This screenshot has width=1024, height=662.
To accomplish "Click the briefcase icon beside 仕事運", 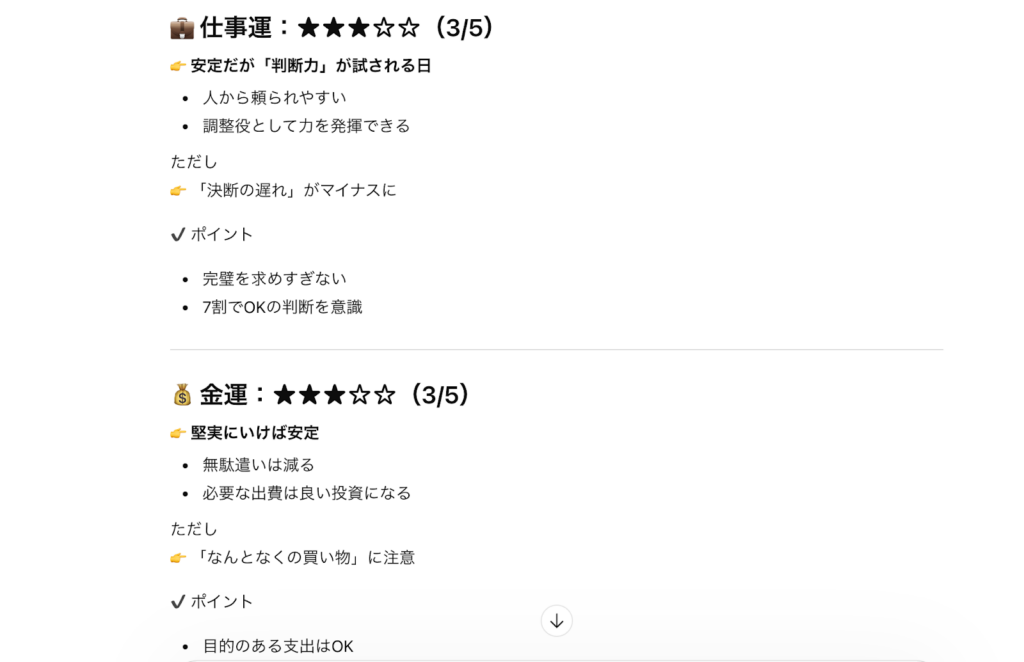I will point(181,28).
